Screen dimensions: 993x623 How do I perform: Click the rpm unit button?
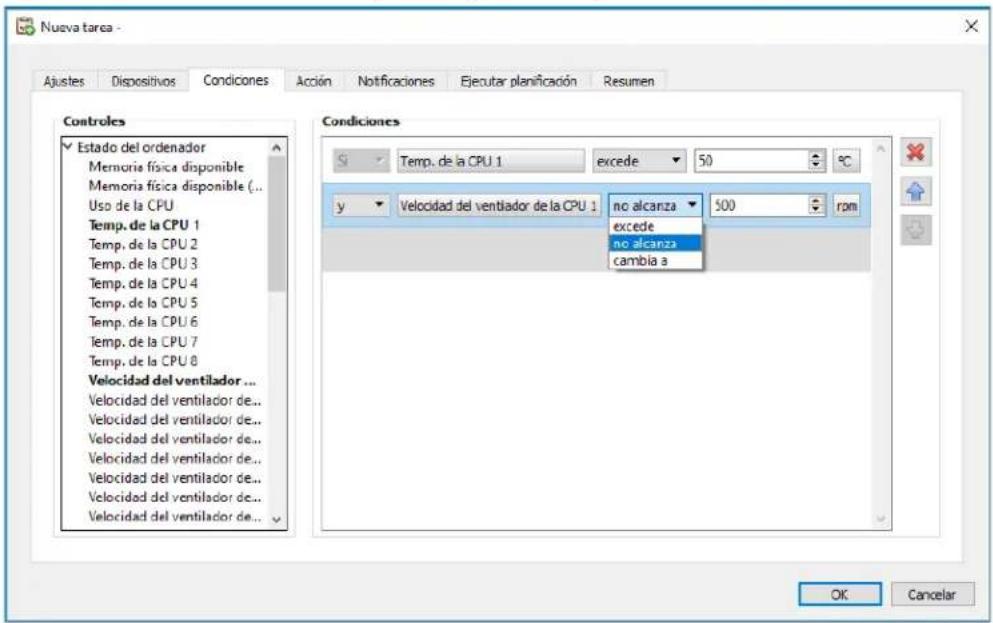pos(847,204)
